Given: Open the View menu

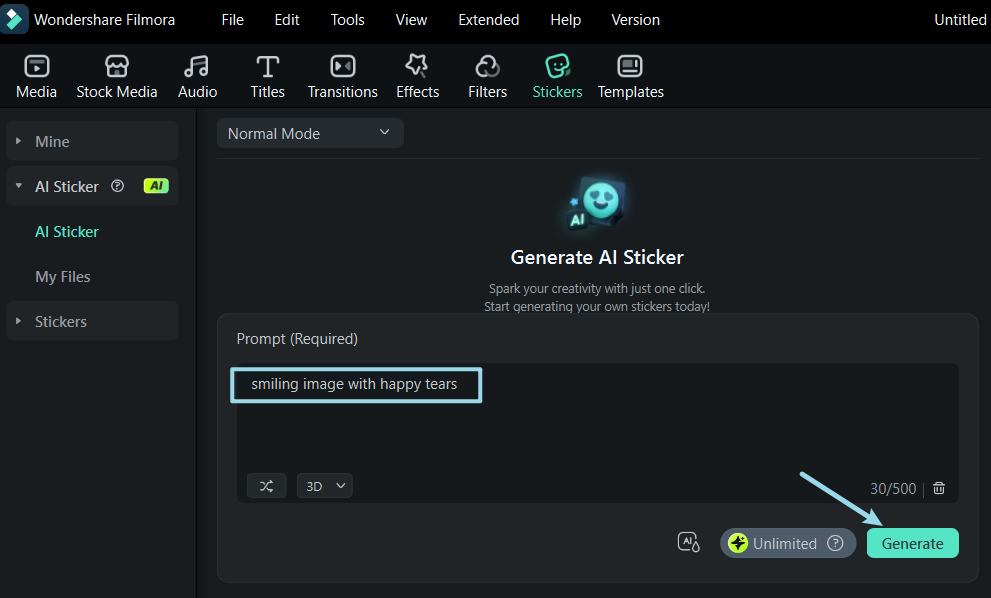Looking at the screenshot, I should [x=411, y=20].
